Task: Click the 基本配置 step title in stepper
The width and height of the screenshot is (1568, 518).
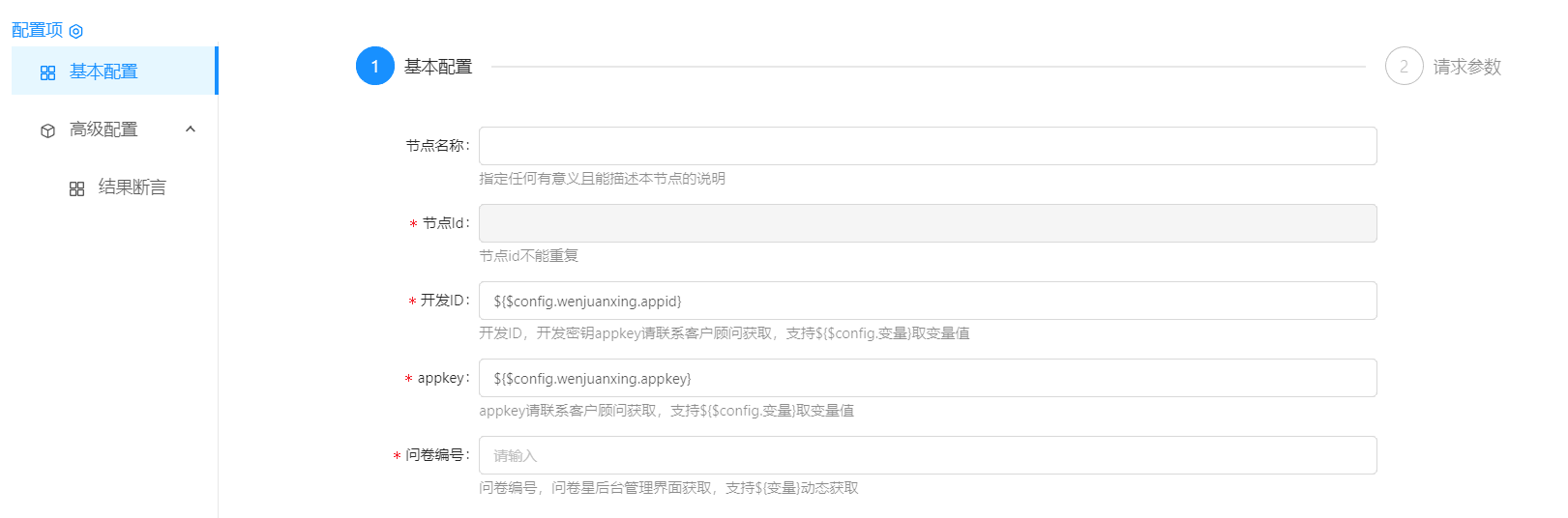Action: coord(438,67)
